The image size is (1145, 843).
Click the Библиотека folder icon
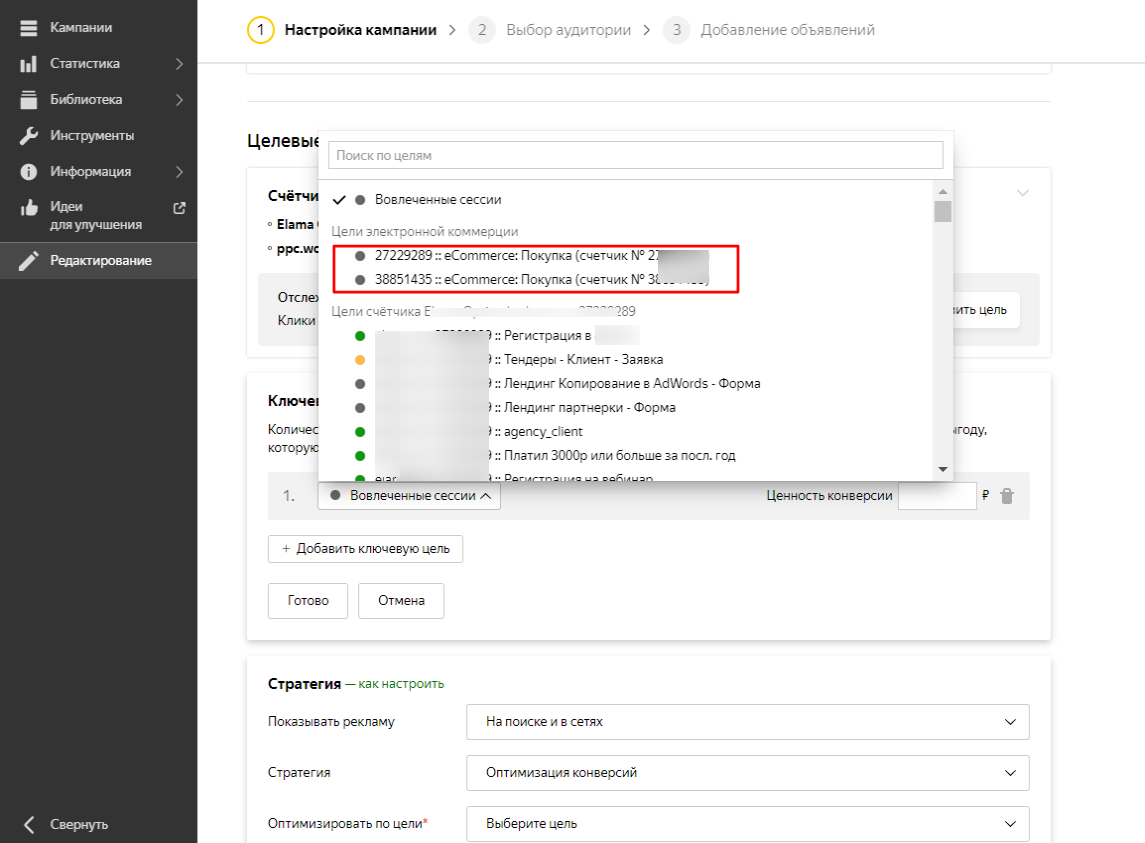coord(29,100)
